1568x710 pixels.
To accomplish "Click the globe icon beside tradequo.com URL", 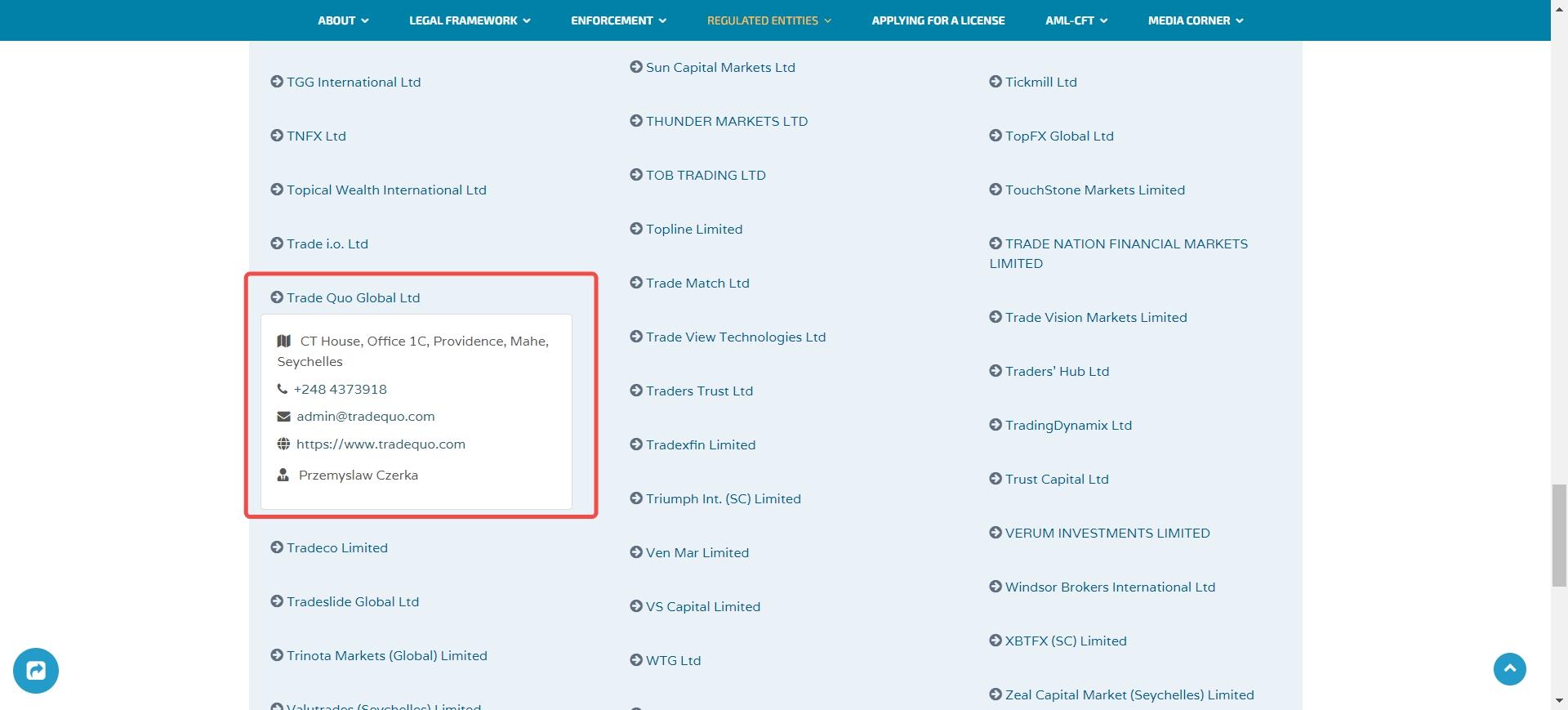I will tap(283, 444).
